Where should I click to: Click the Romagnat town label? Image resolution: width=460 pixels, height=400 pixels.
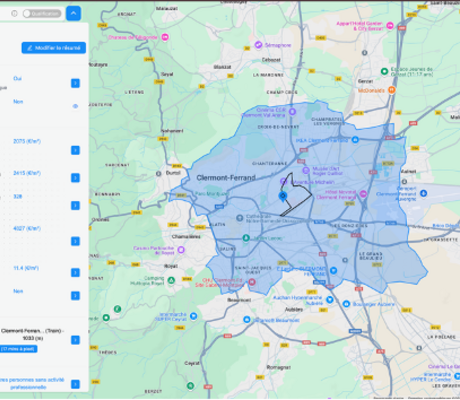click(279, 367)
